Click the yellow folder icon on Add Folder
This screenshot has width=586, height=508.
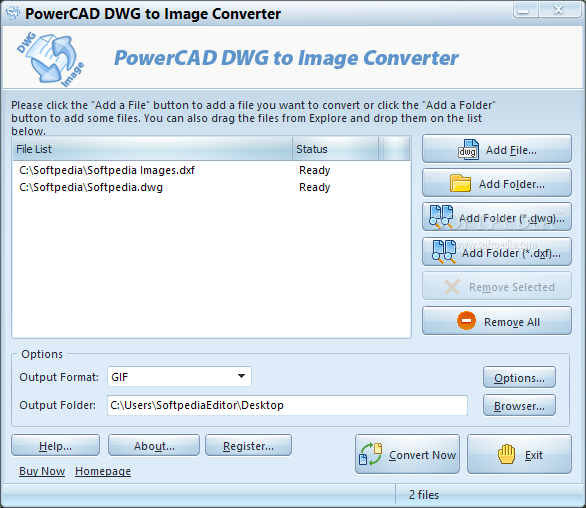tap(460, 183)
